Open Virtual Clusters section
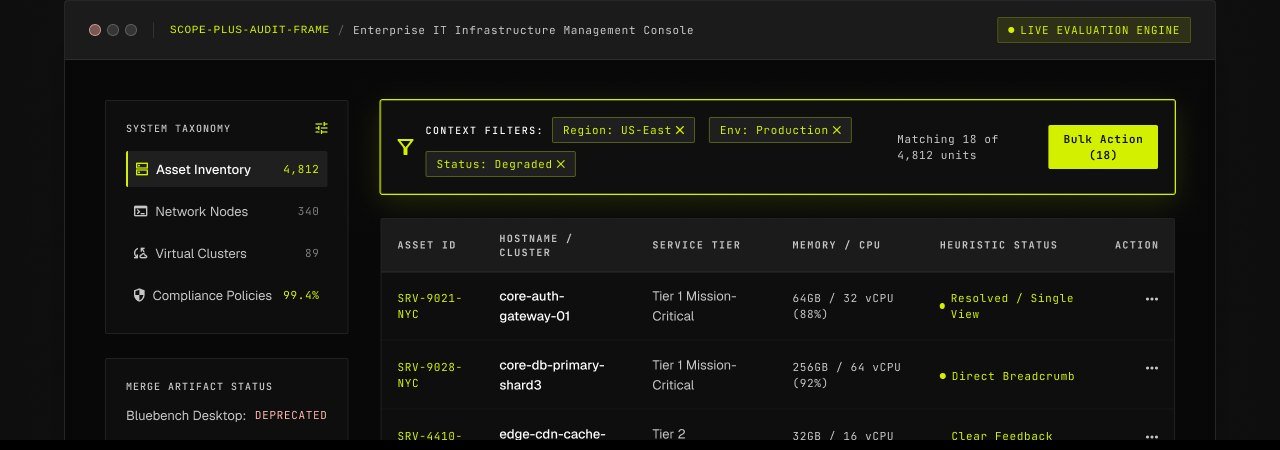 pos(227,254)
